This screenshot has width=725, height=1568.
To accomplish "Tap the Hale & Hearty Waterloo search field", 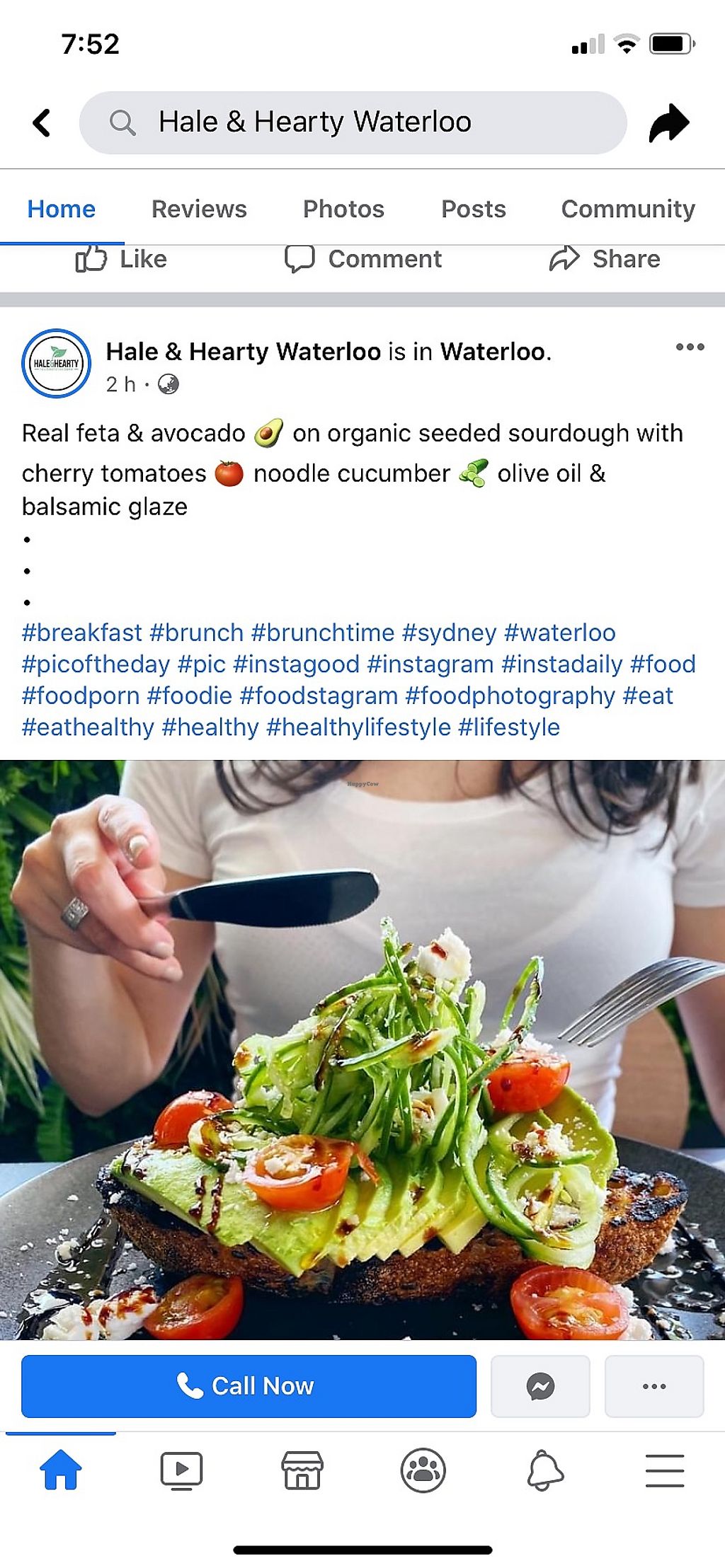I will (x=353, y=122).
